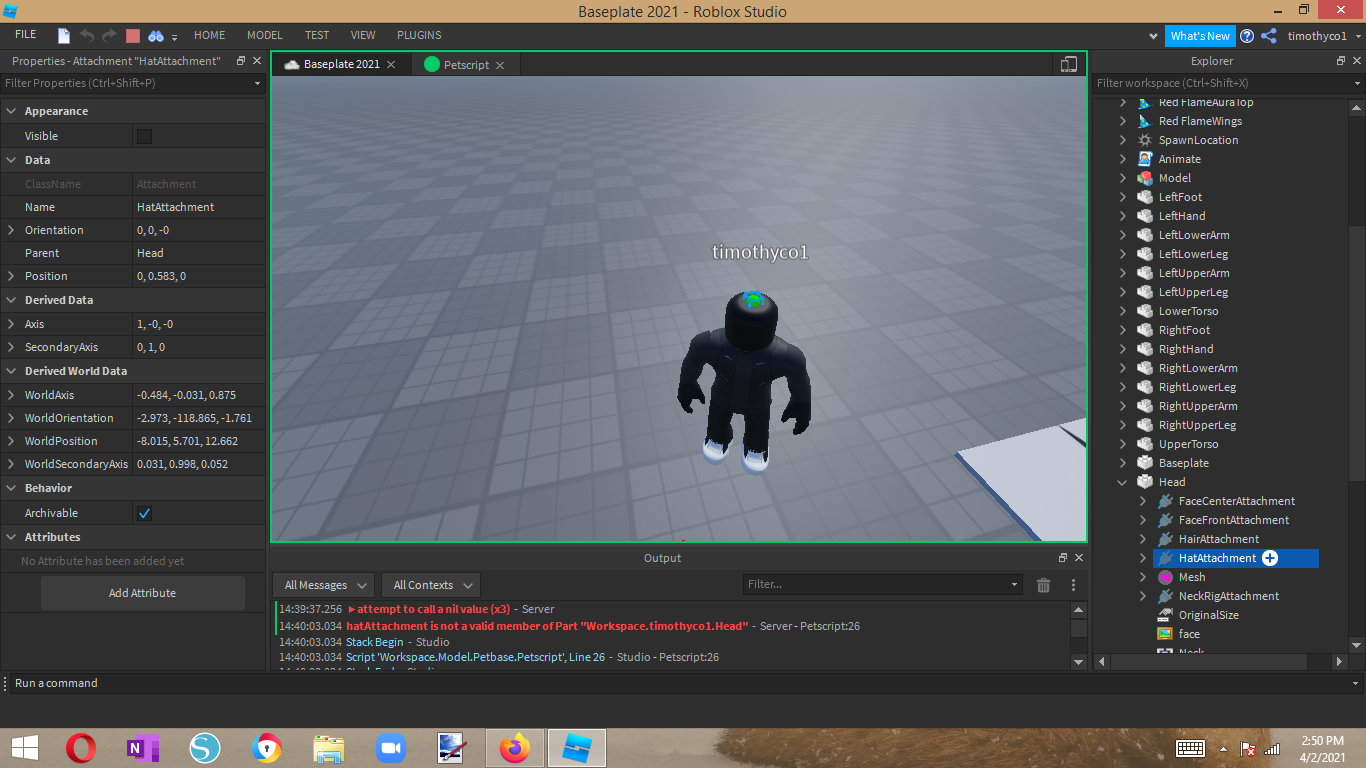
Task: Click the Output panel scrollbar down arrow
Action: pyautogui.click(x=1078, y=661)
